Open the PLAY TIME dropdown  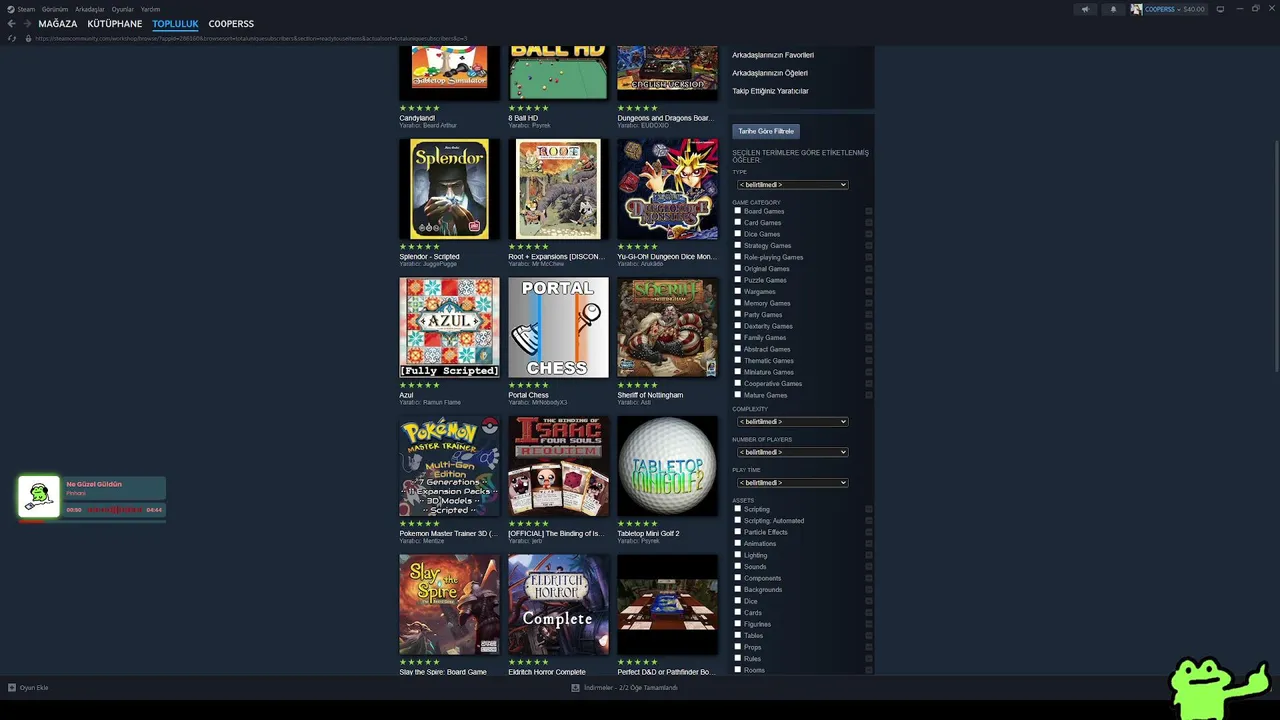792,483
